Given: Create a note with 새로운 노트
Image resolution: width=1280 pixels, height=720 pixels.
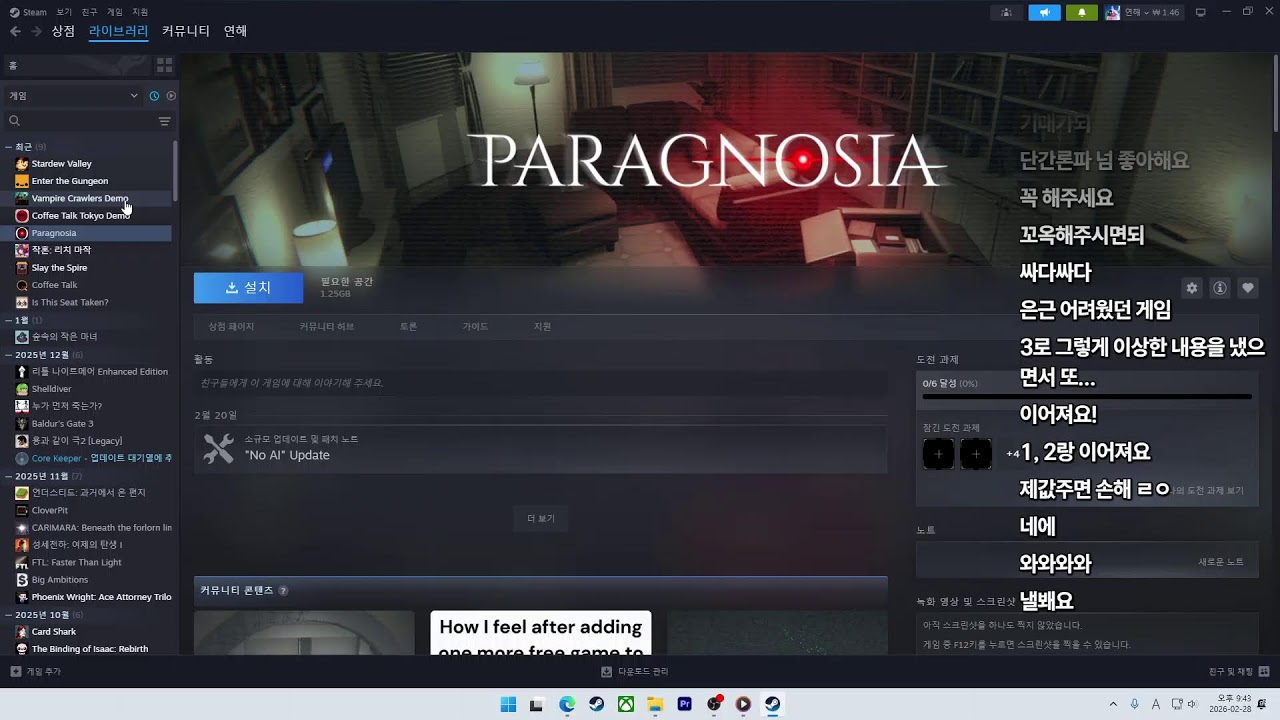Looking at the screenshot, I should click(1221, 562).
